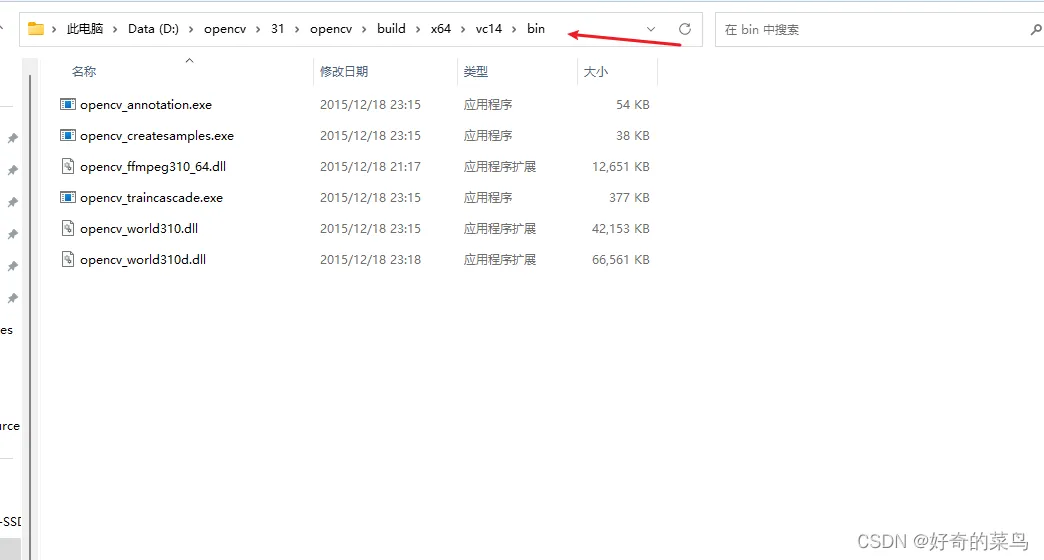Click the 54 KB size cell
This screenshot has width=1044, height=560.
(633, 105)
